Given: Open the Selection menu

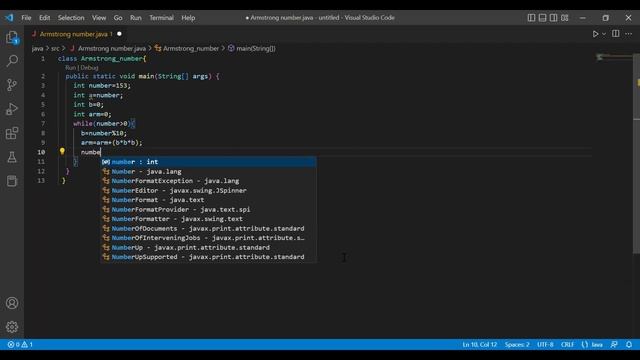Looking at the screenshot, I should pos(71,18).
